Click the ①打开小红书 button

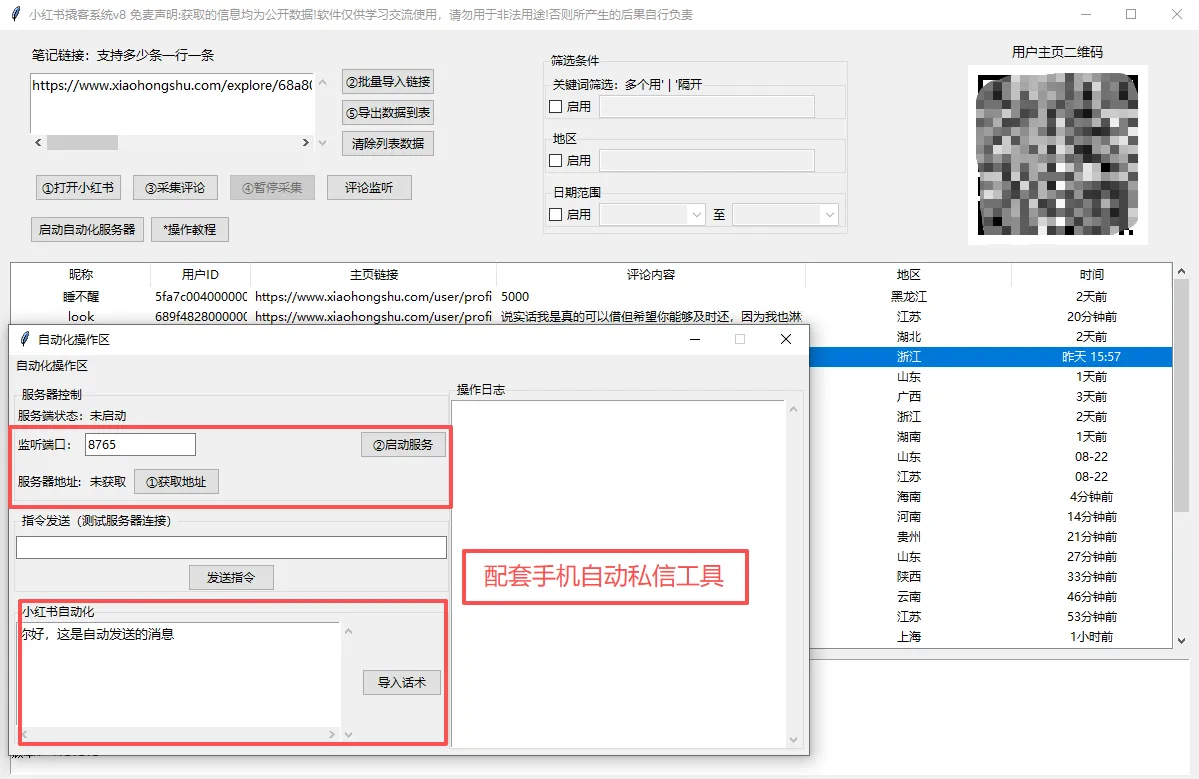tap(77, 188)
